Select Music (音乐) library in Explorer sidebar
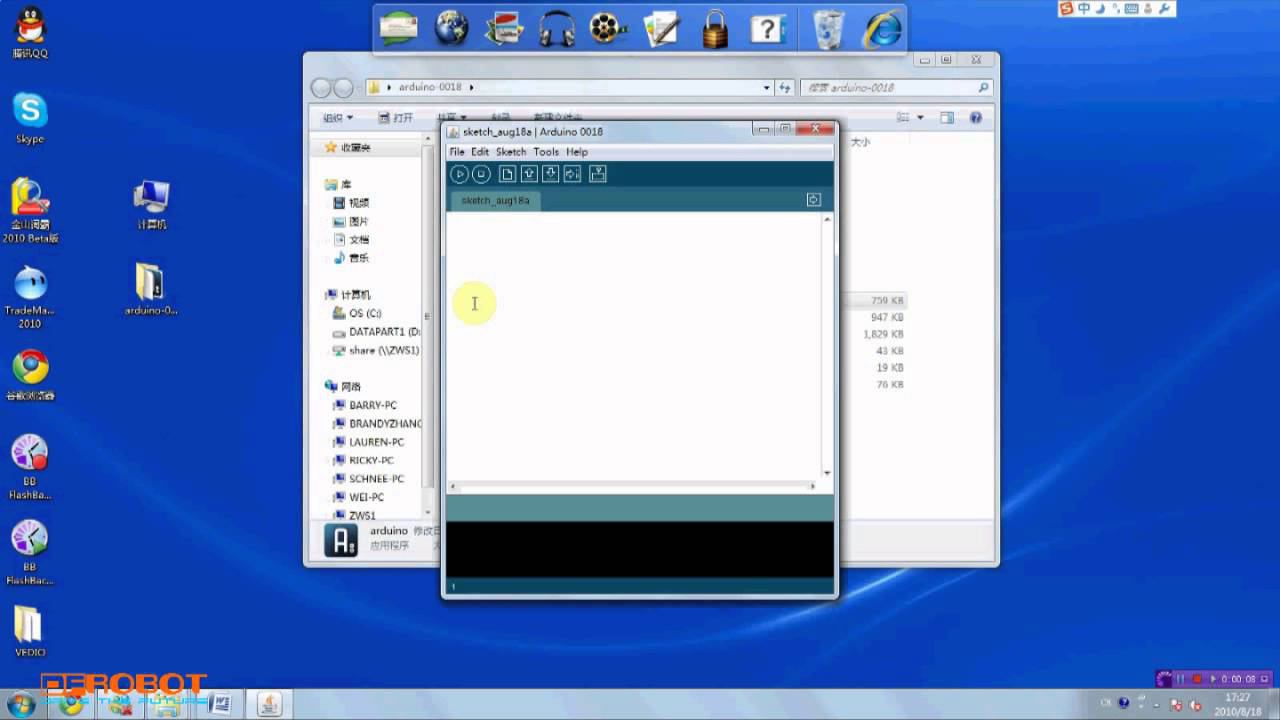This screenshot has width=1280, height=720. click(351, 258)
